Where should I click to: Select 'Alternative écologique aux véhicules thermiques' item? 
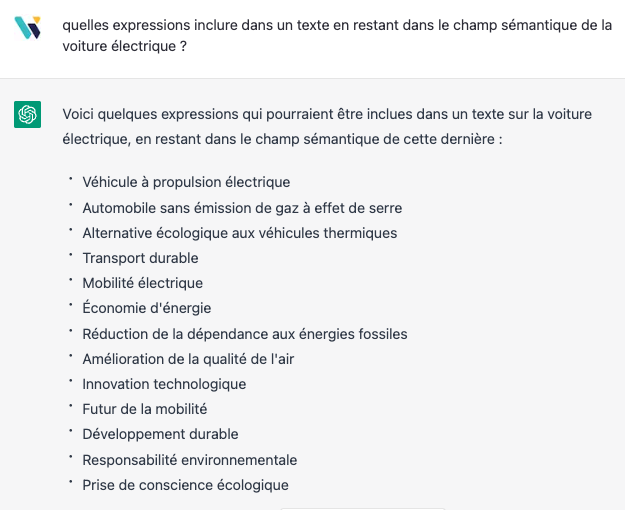240,233
